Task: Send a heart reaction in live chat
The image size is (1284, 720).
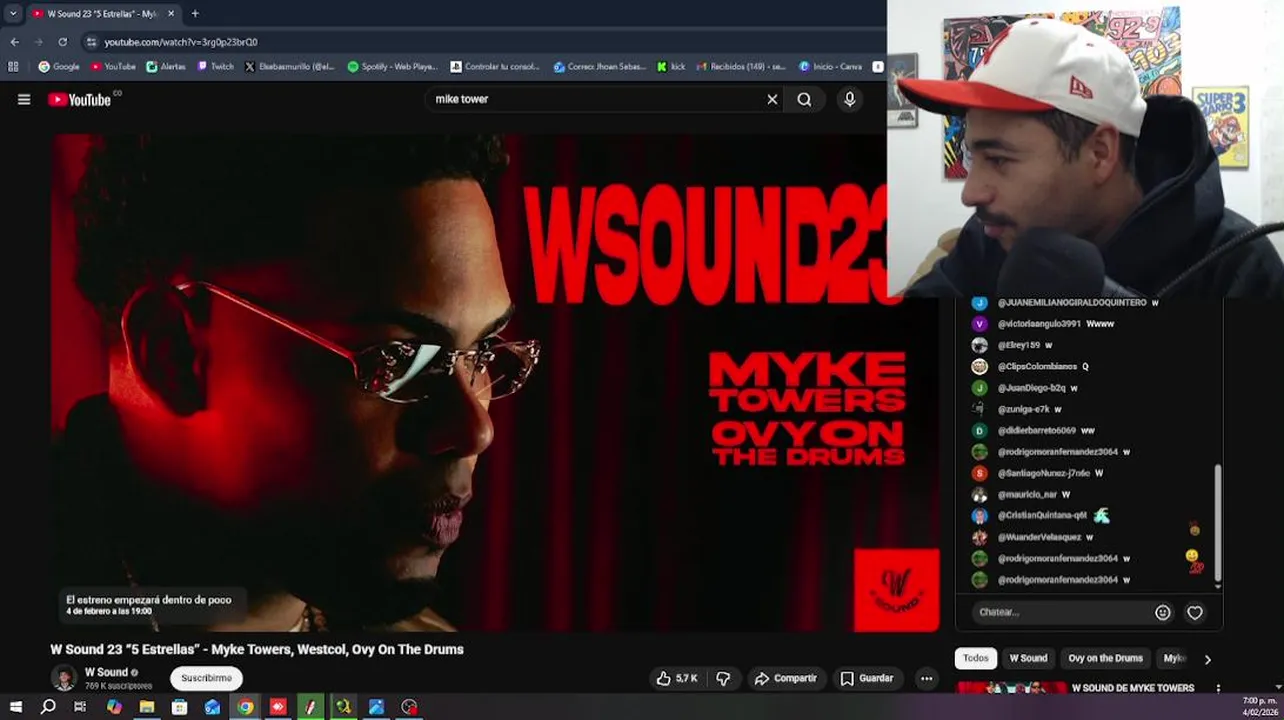Action: point(1195,612)
